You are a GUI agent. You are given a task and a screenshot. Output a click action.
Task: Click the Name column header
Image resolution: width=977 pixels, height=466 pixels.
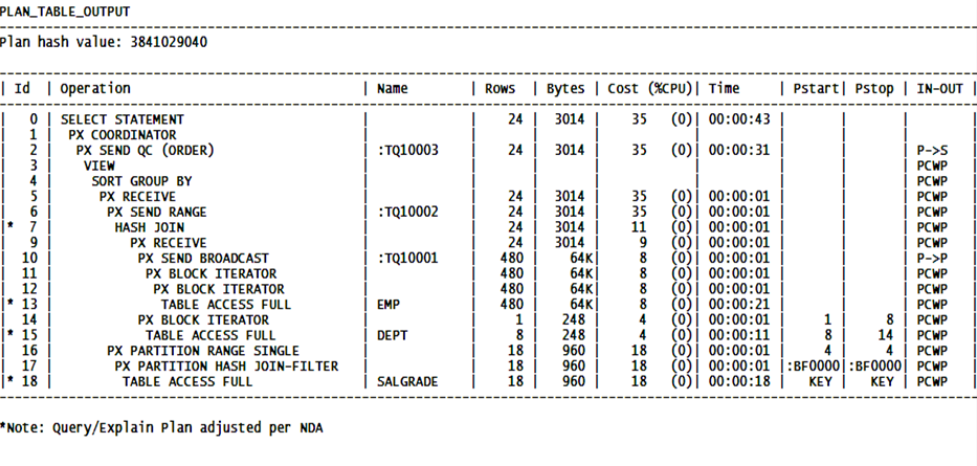click(392, 88)
